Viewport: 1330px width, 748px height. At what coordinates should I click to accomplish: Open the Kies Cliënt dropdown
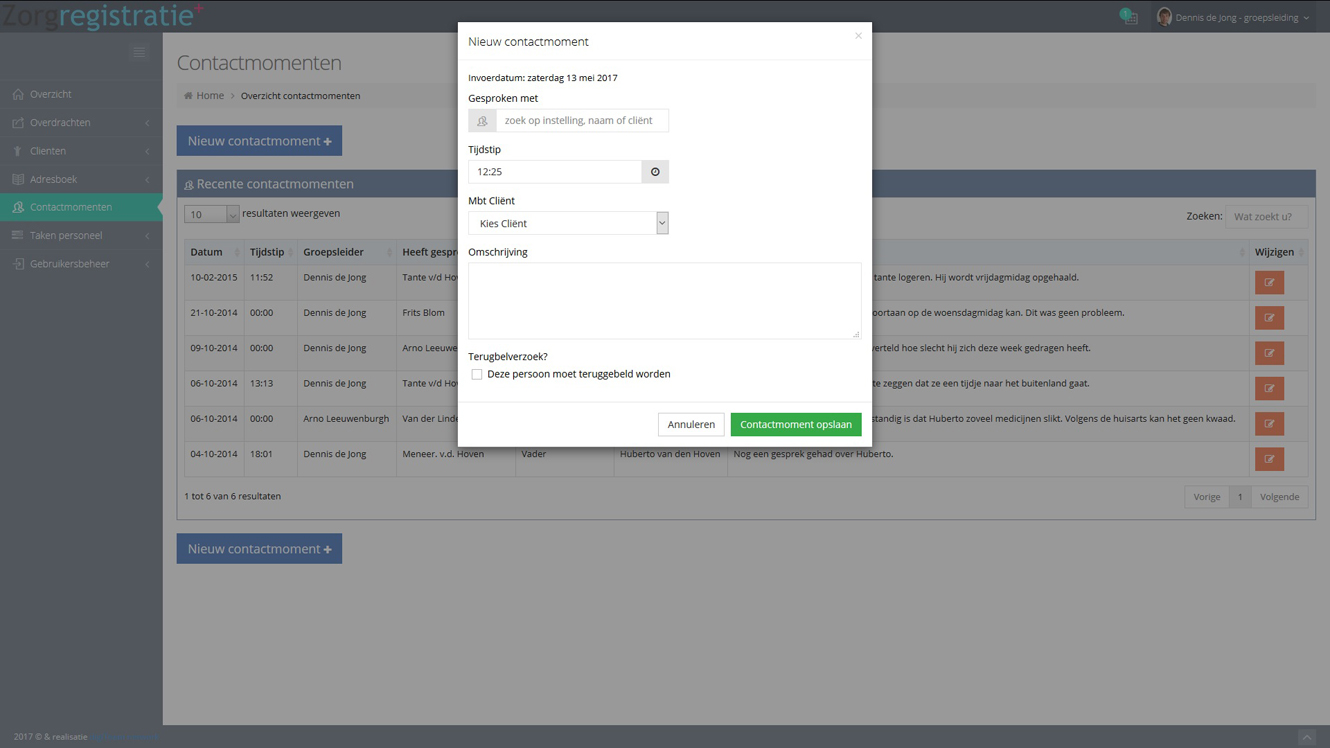point(568,223)
